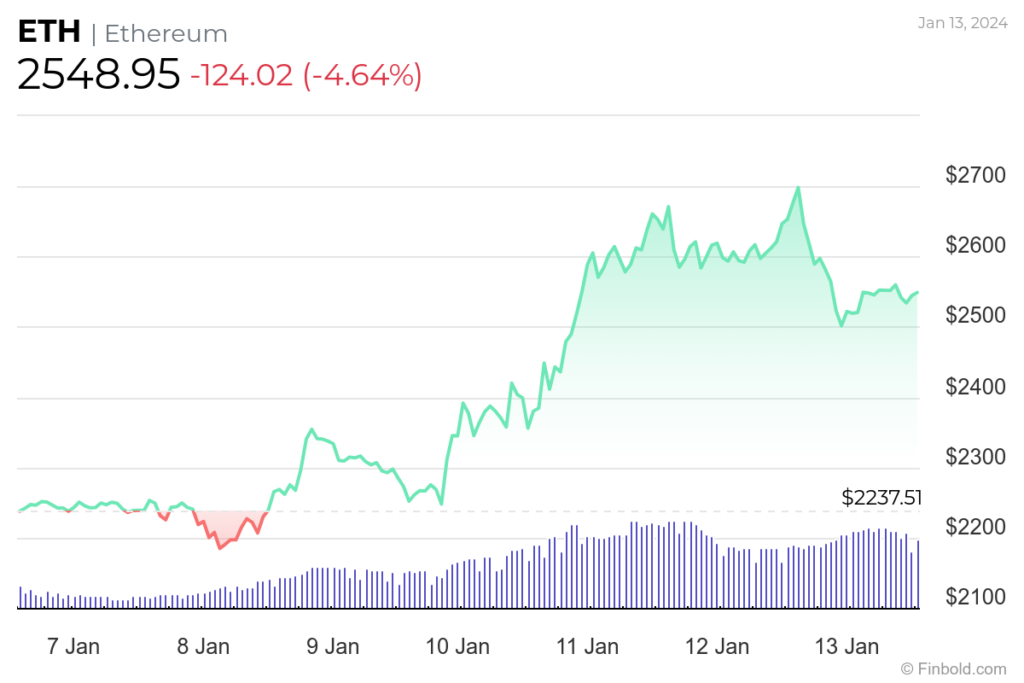Open the Finbold.com copyright link
Viewport: 1024px width, 683px height.
[x=953, y=669]
